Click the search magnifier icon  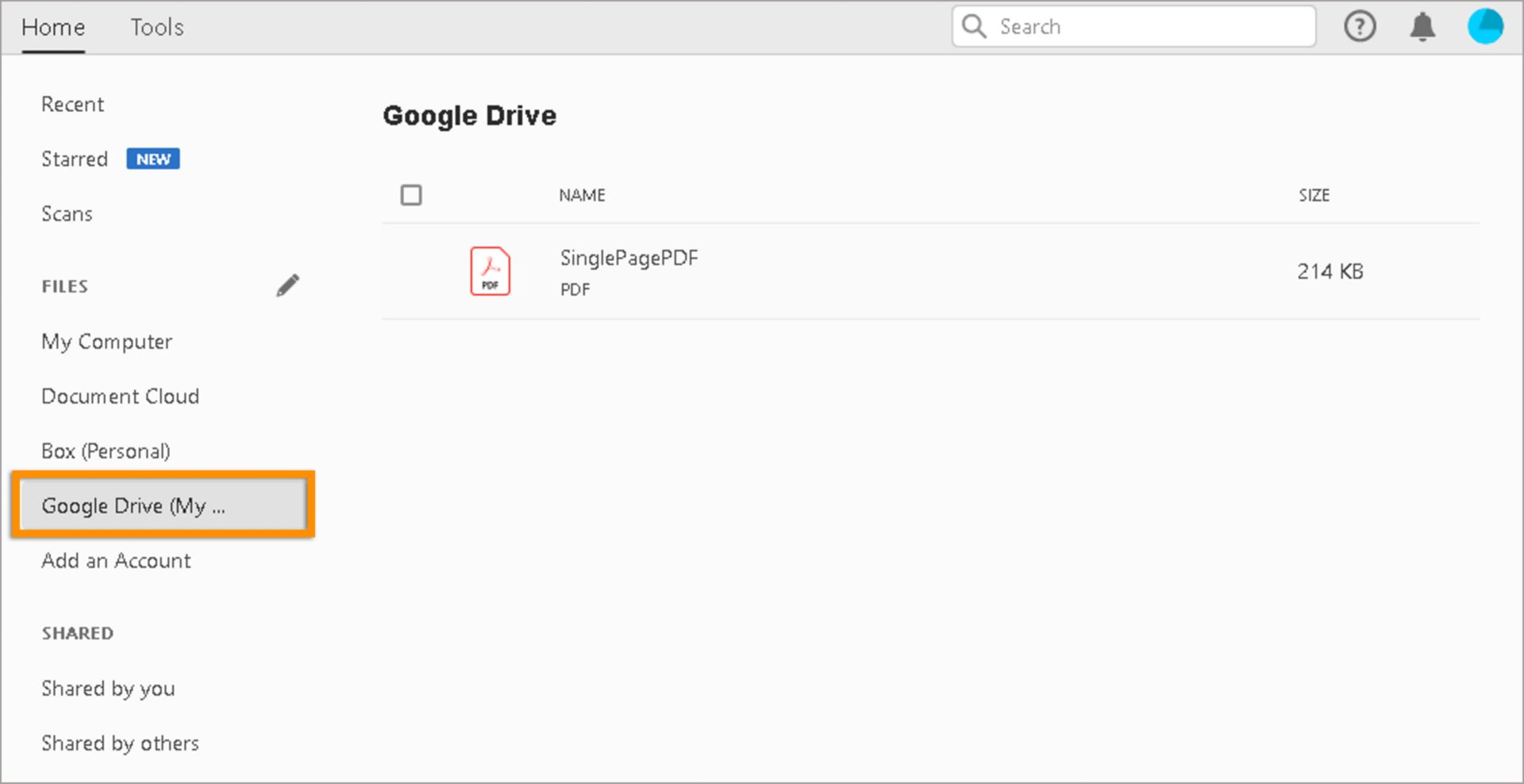coord(973,26)
